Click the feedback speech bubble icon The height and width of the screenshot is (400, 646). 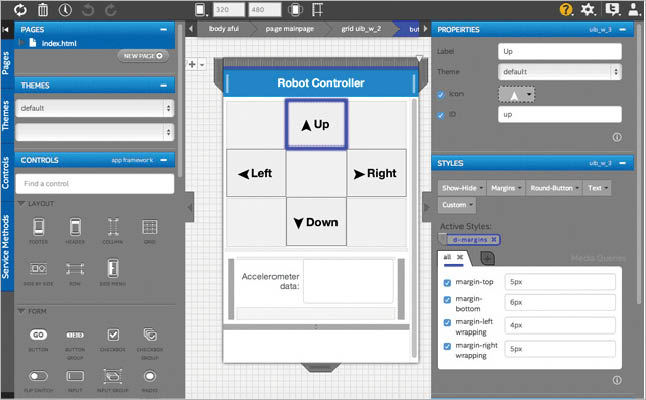[x=613, y=9]
